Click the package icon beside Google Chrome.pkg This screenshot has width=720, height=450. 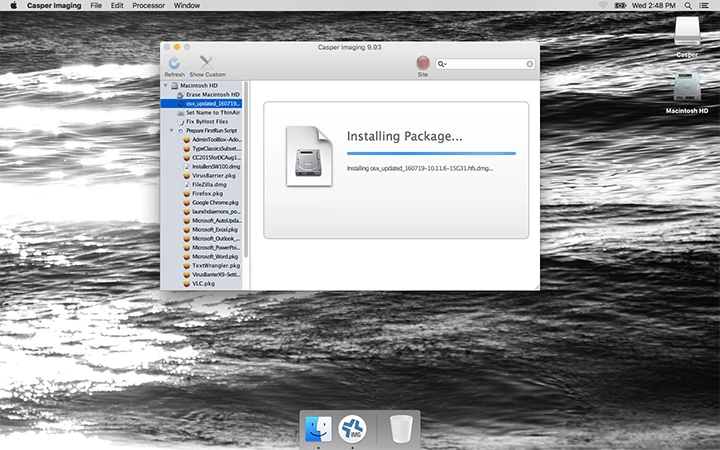pyautogui.click(x=186, y=202)
